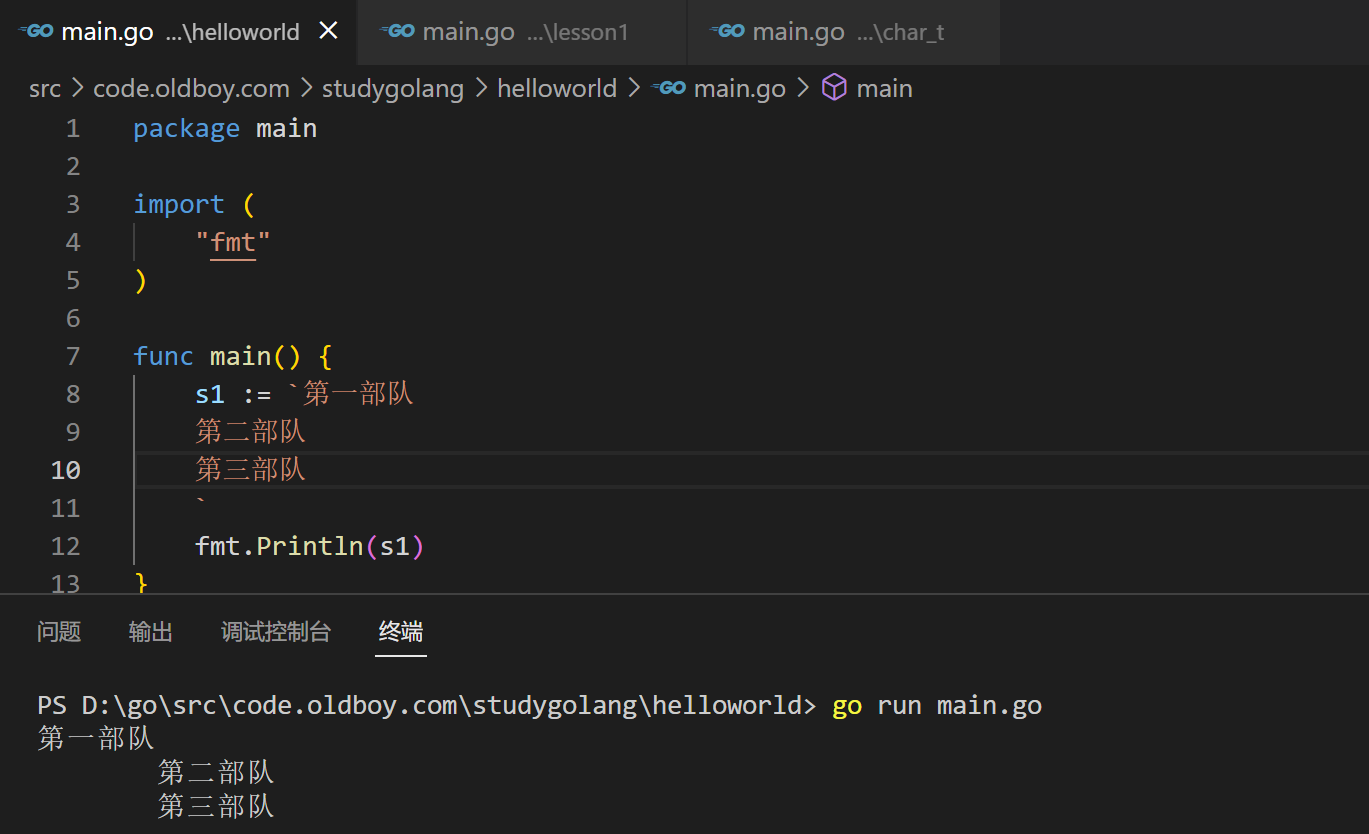Click the "fmt" import string
This screenshot has height=834, width=1369.
pos(233,242)
